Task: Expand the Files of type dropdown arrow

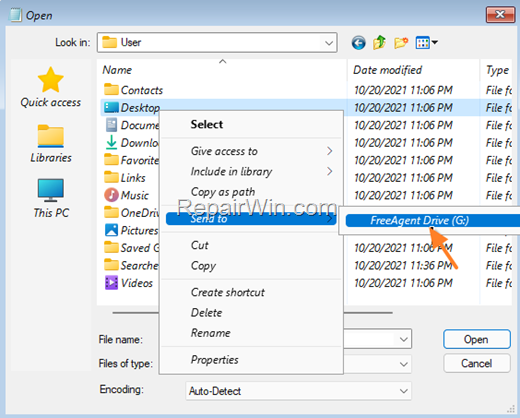Action: click(404, 364)
